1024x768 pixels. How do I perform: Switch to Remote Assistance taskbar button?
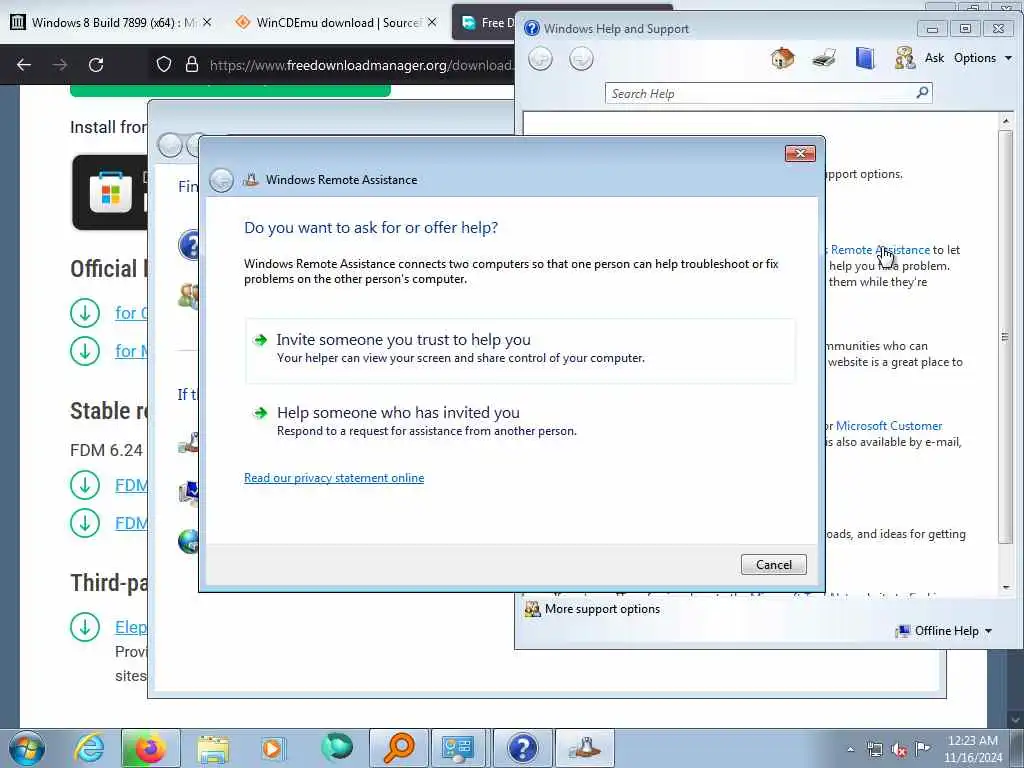pyautogui.click(x=584, y=748)
